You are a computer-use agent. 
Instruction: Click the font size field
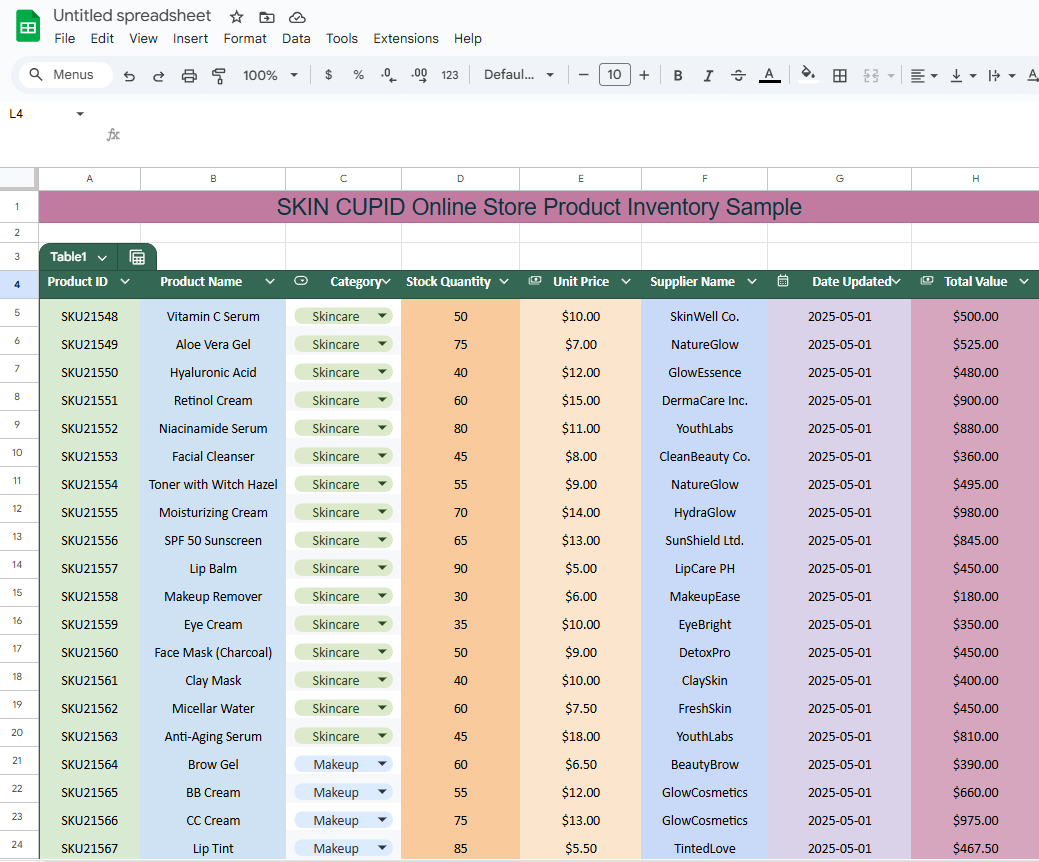point(614,74)
